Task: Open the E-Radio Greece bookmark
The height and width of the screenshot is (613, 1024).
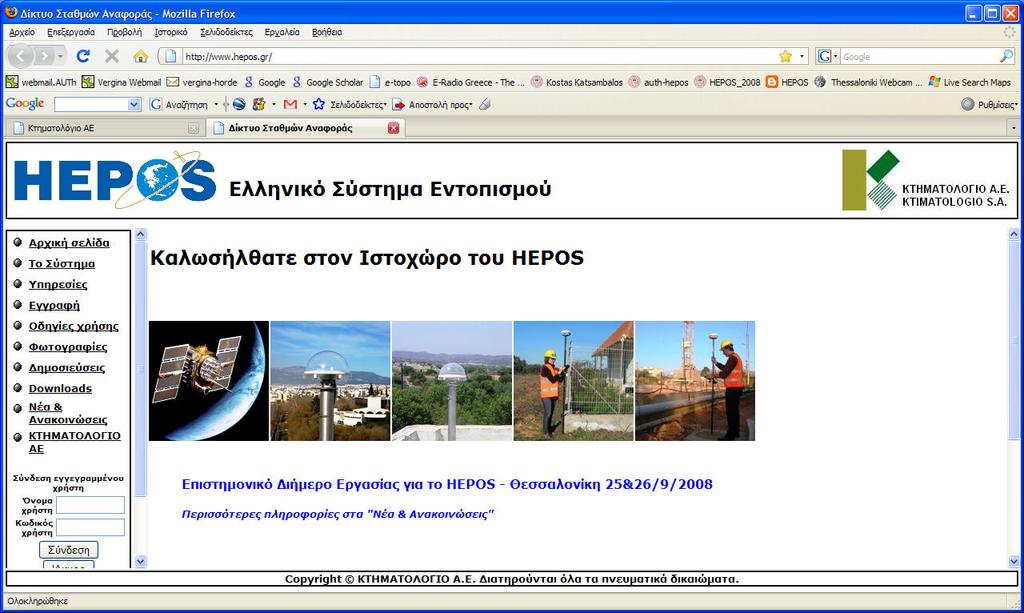Action: (x=470, y=82)
